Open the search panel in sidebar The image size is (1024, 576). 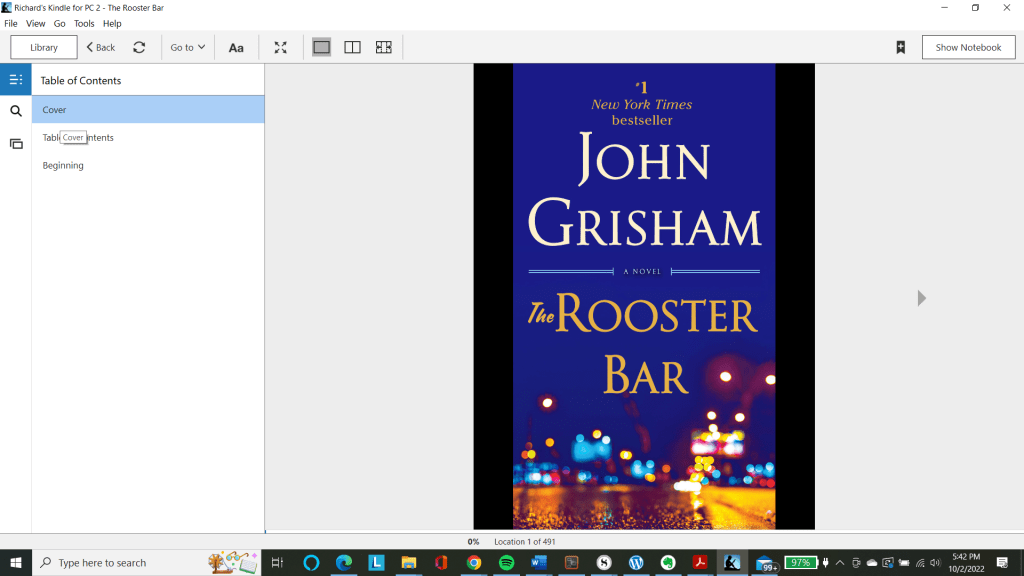pyautogui.click(x=15, y=111)
